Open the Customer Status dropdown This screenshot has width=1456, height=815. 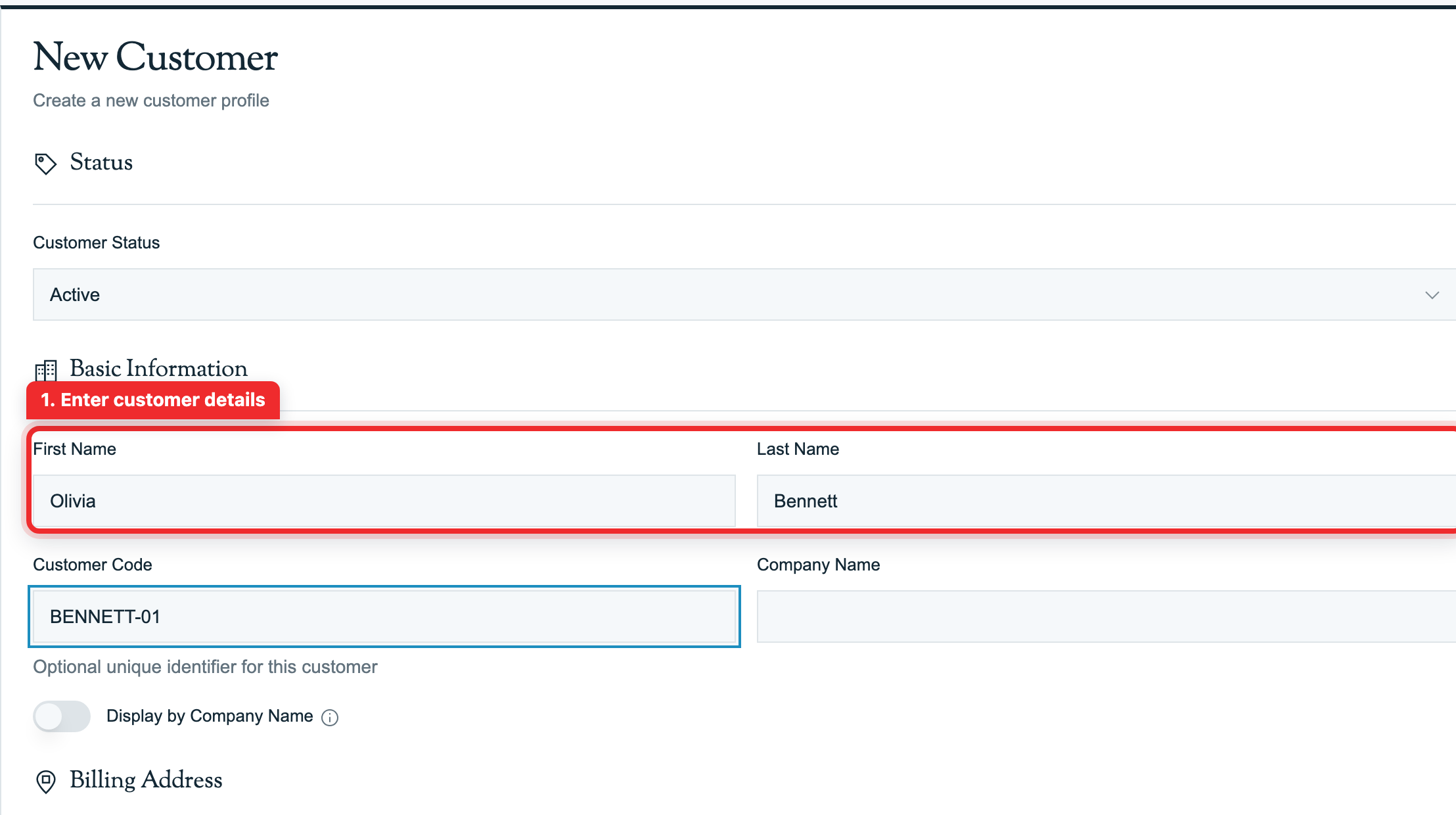click(x=744, y=294)
